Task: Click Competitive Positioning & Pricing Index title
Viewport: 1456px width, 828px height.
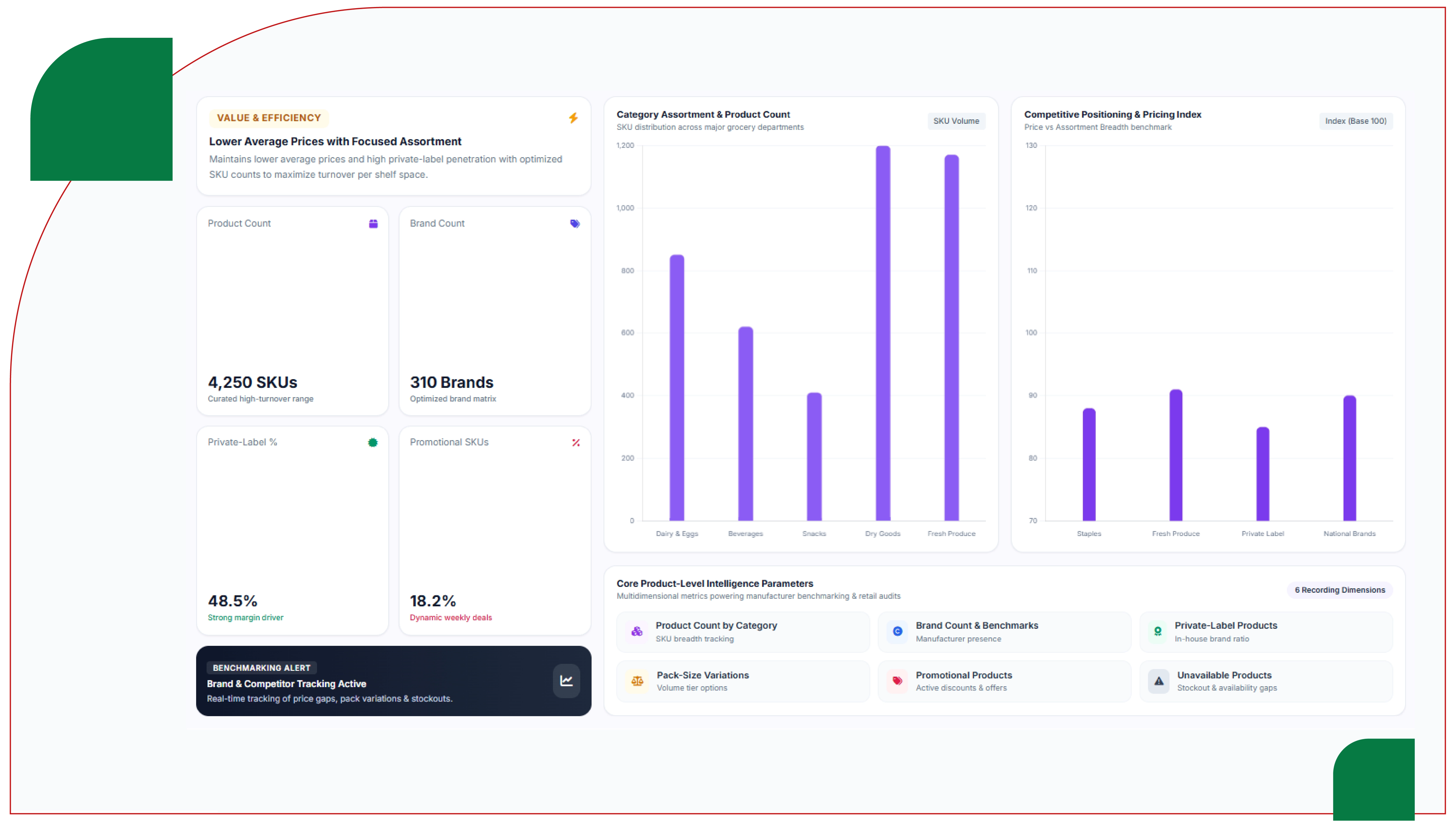Action: point(1113,114)
